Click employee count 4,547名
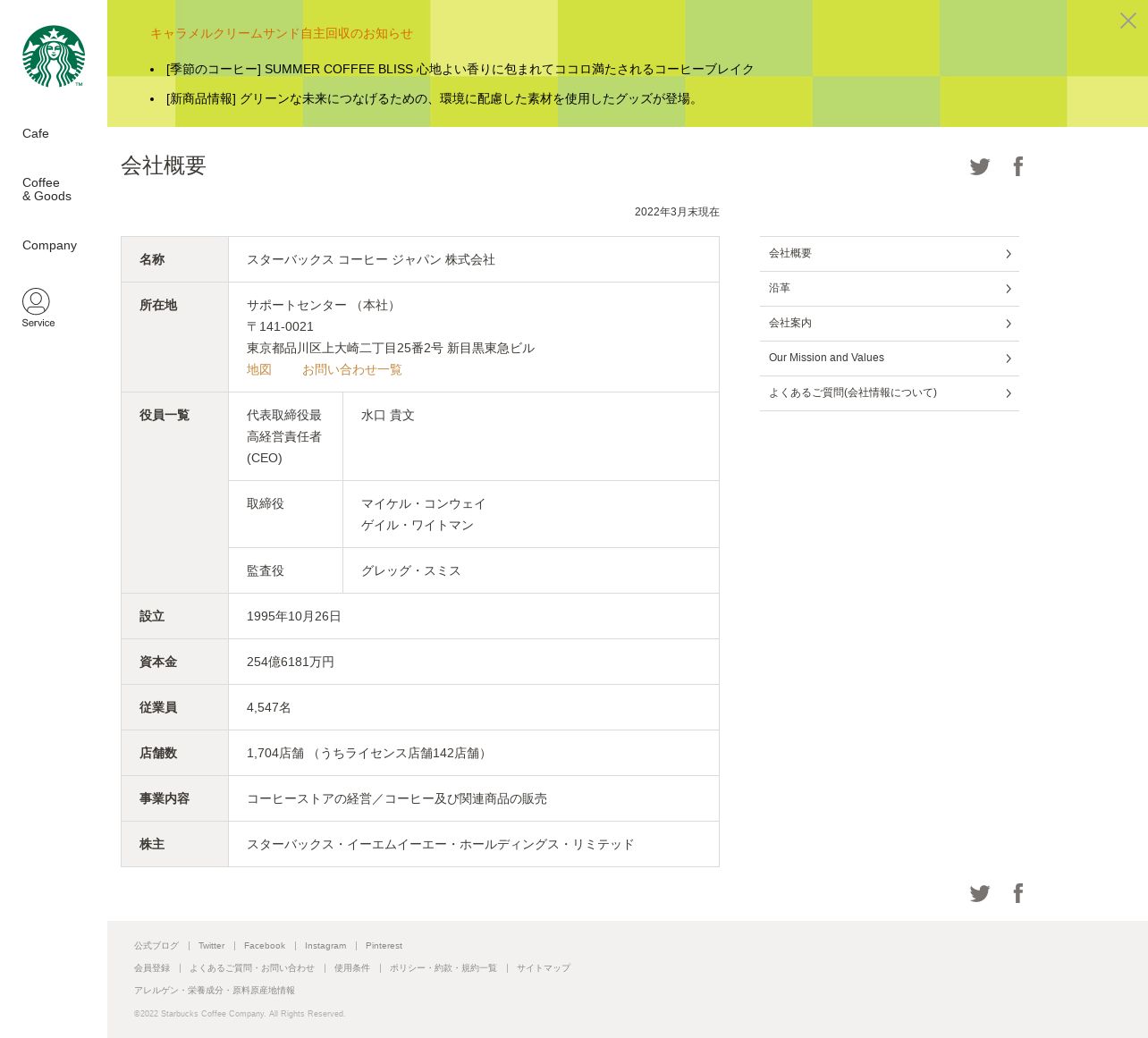Viewport: 1148px width, 1038px height. 269,707
